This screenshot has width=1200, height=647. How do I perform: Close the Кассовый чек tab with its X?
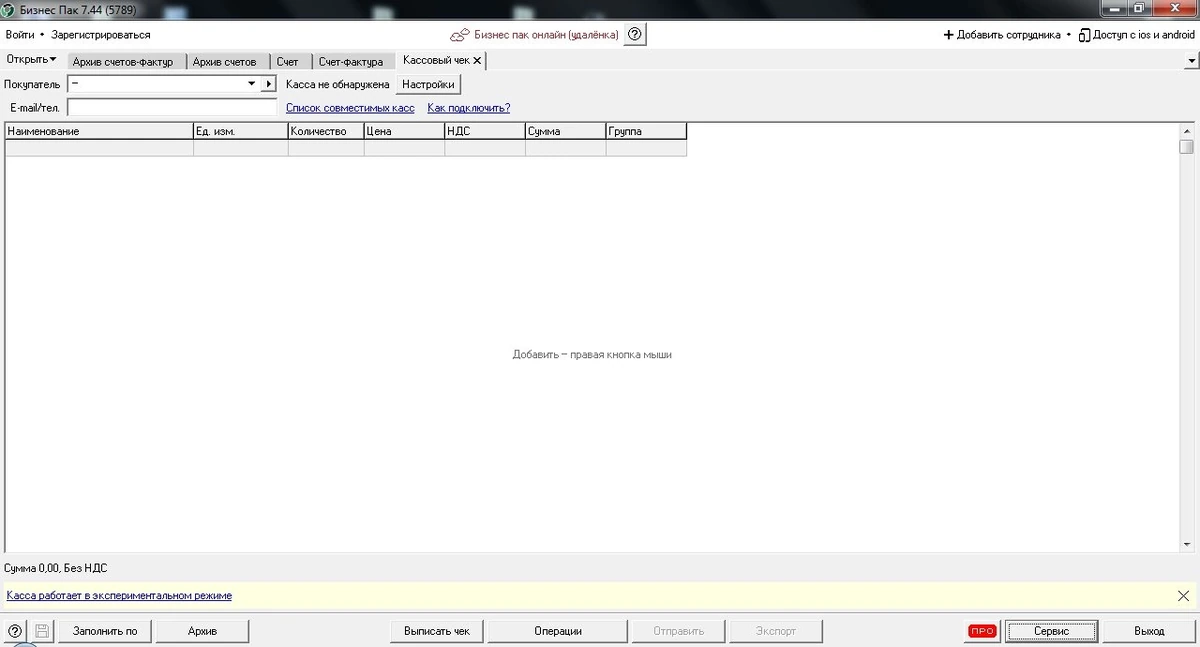(477, 61)
